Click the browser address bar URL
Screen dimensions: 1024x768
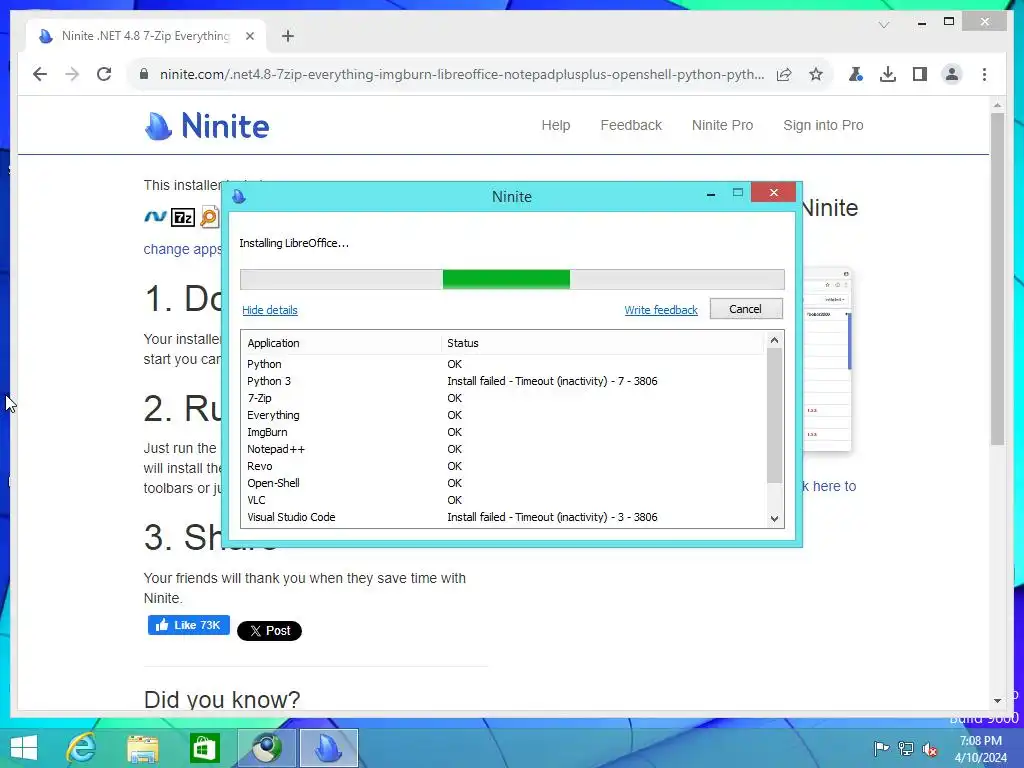coord(462,74)
